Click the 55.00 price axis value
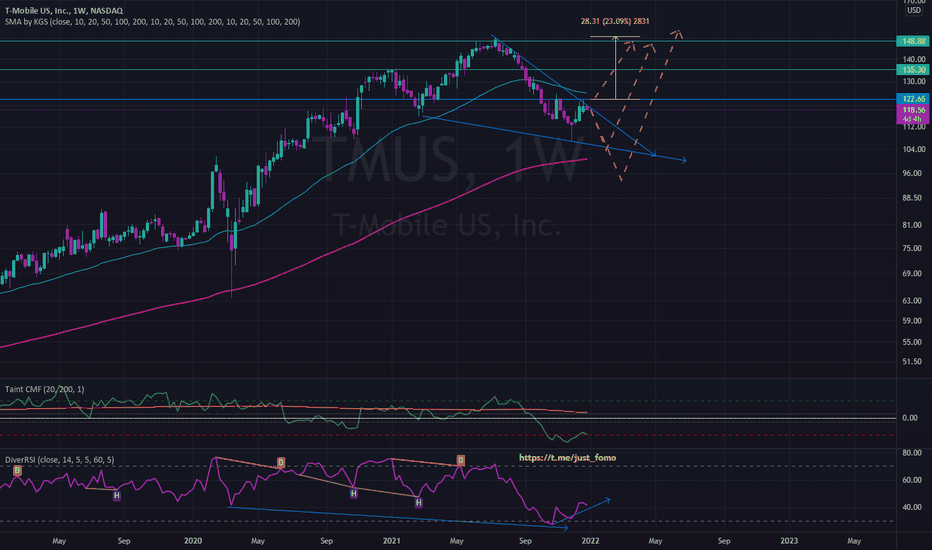The height and width of the screenshot is (550, 932). (912, 342)
